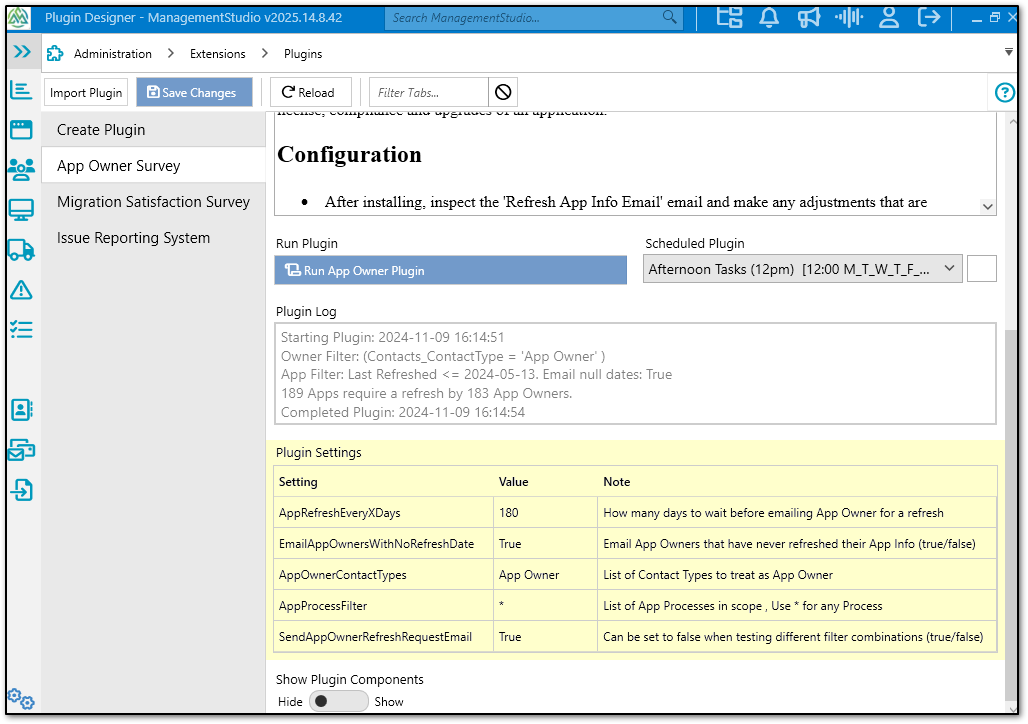This screenshot has height=724, width=1028.
Task: Click the AppRefreshEveryXDays setting name
Action: pos(340,513)
